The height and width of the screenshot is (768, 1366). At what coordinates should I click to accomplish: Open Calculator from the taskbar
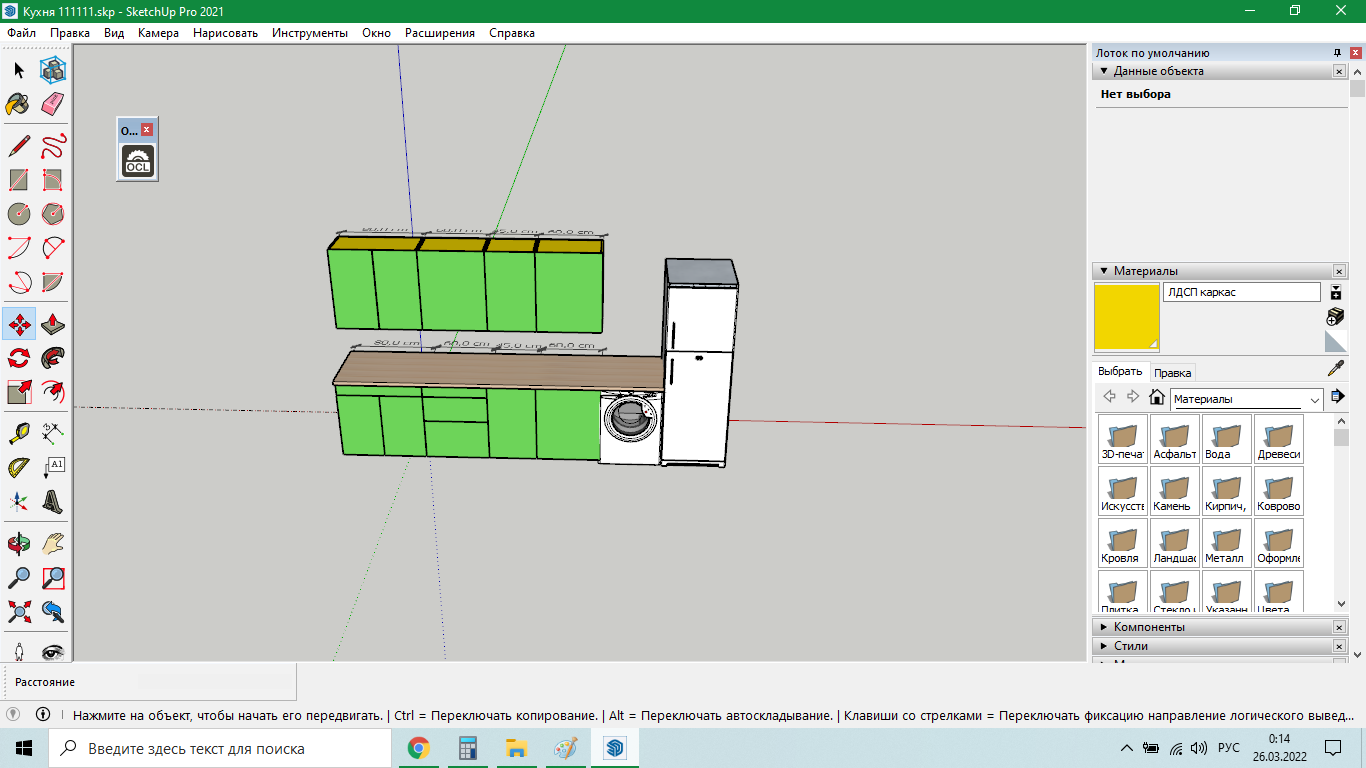point(467,748)
